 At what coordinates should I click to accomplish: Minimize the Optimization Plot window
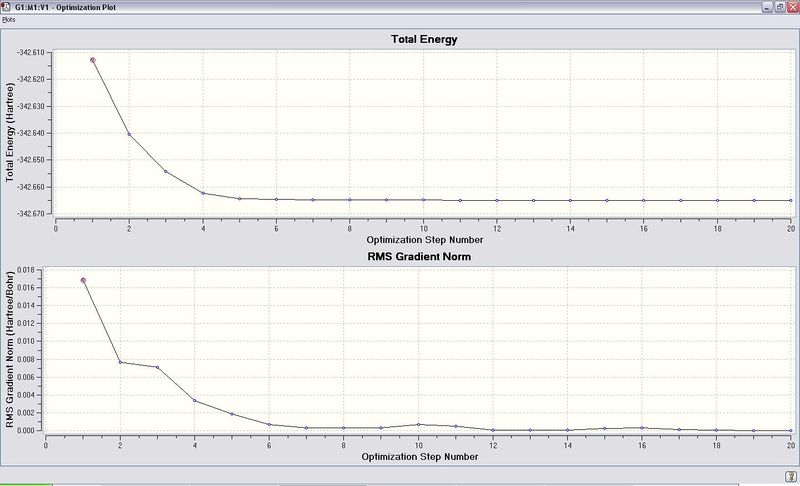tap(767, 7)
